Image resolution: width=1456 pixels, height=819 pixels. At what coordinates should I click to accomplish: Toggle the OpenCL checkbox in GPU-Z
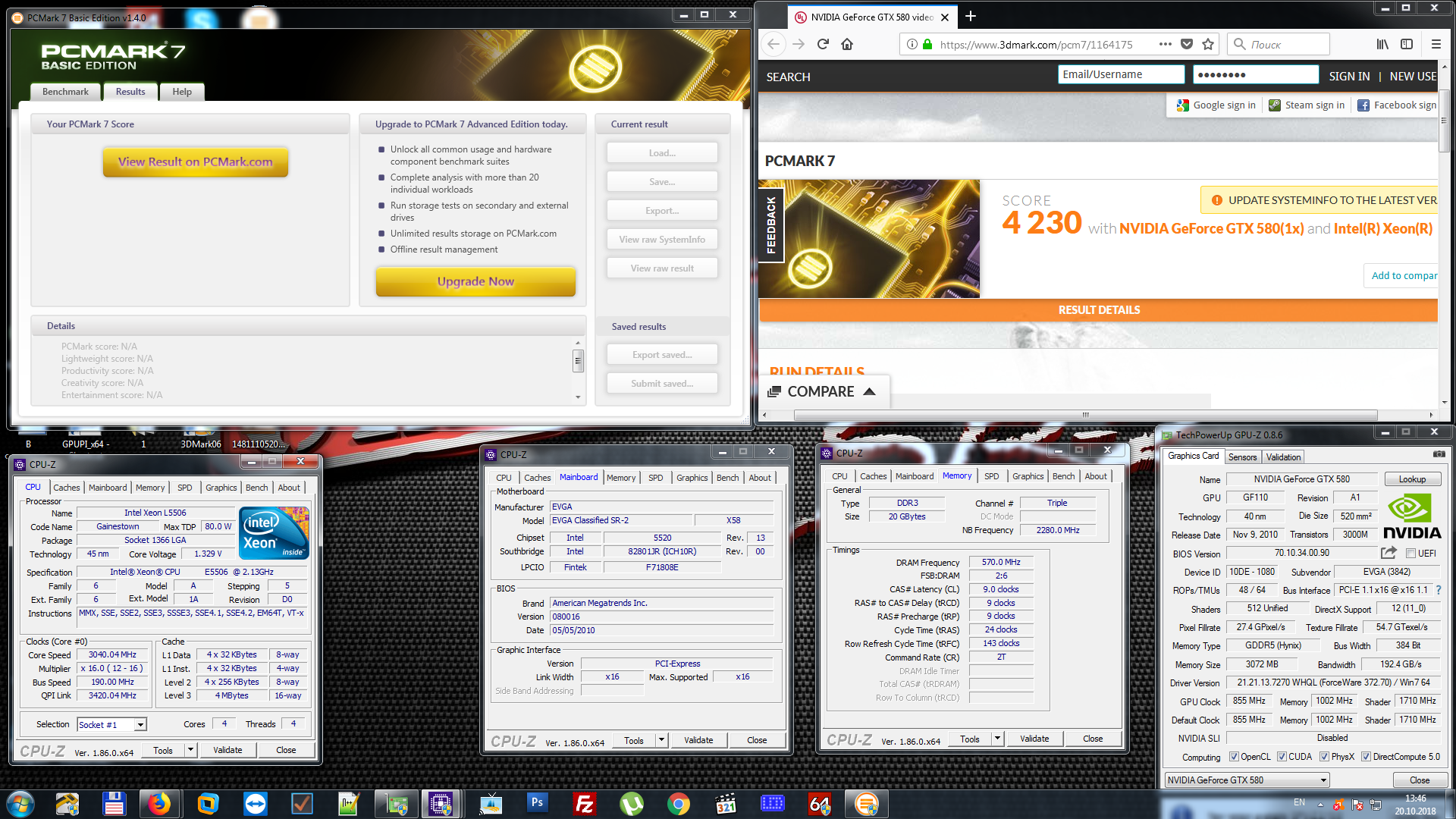coord(1234,757)
